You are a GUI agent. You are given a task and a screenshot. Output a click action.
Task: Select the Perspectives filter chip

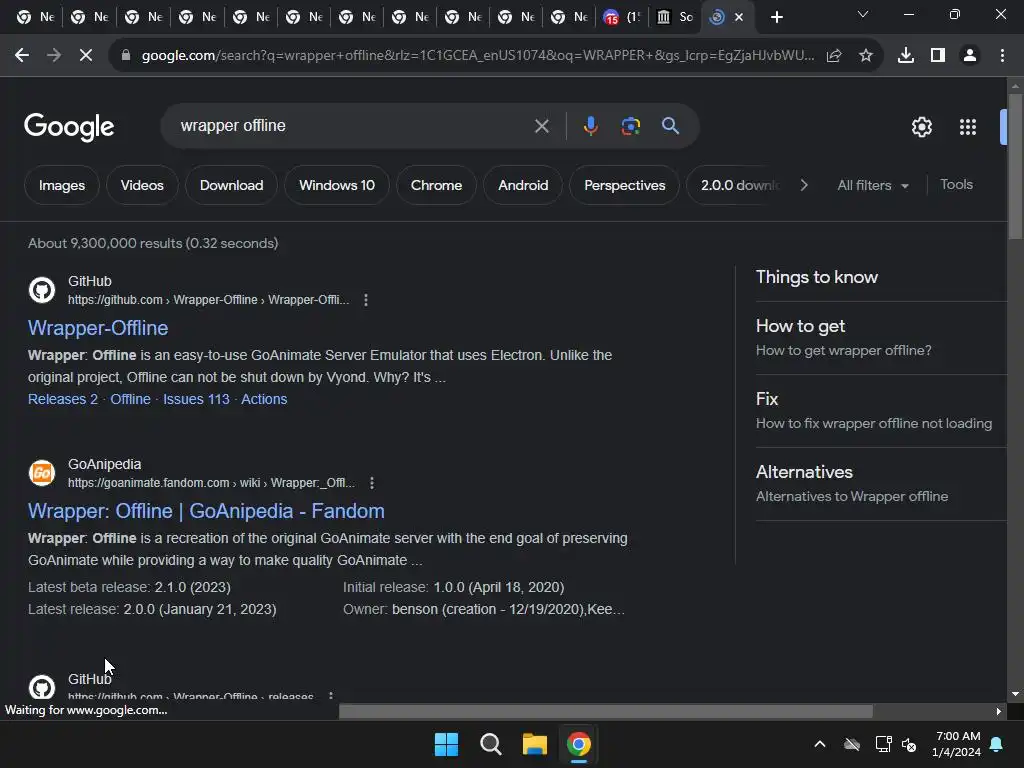coord(624,185)
